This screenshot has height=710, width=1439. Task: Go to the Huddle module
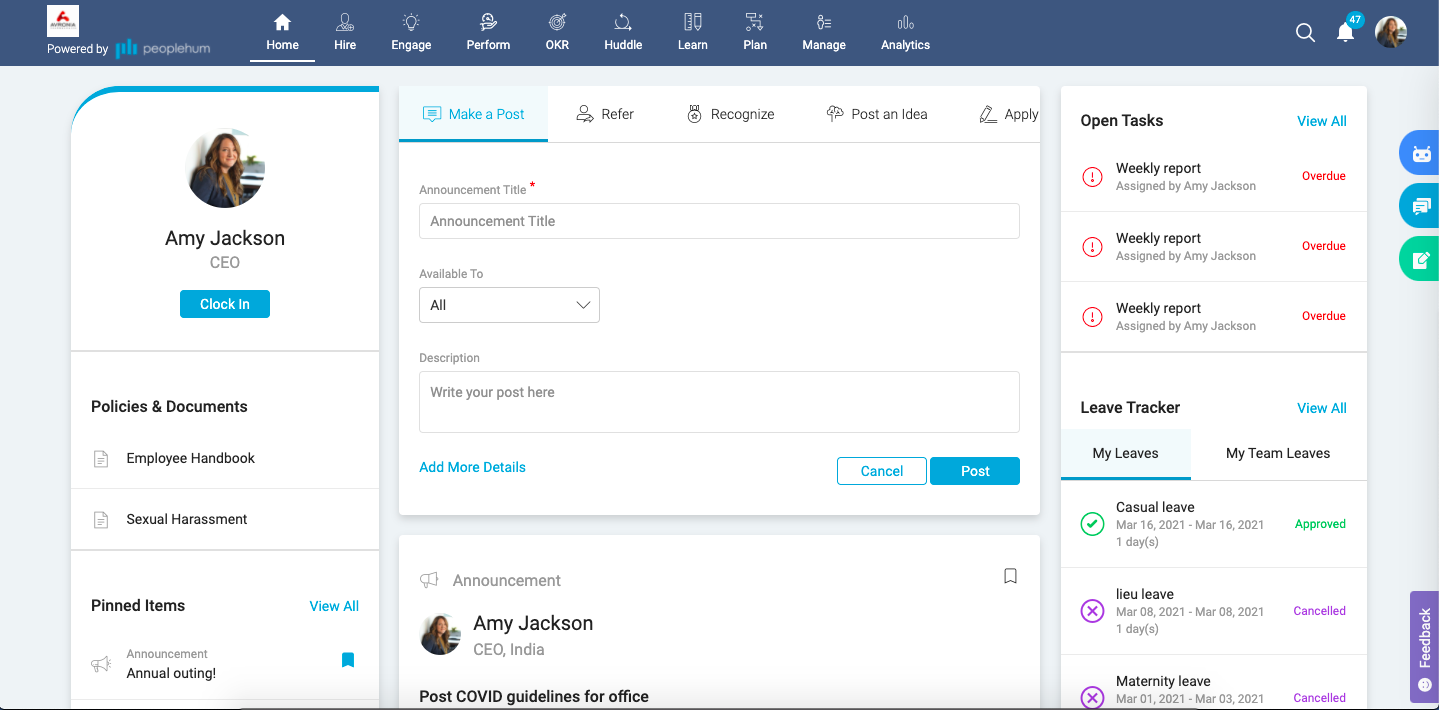pyautogui.click(x=623, y=33)
